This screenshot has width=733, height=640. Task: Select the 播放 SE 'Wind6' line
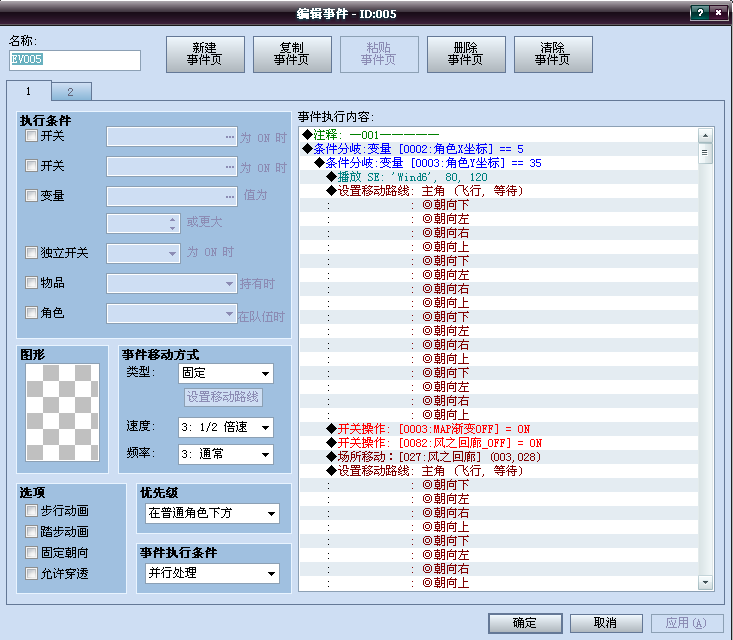[x=499, y=177]
